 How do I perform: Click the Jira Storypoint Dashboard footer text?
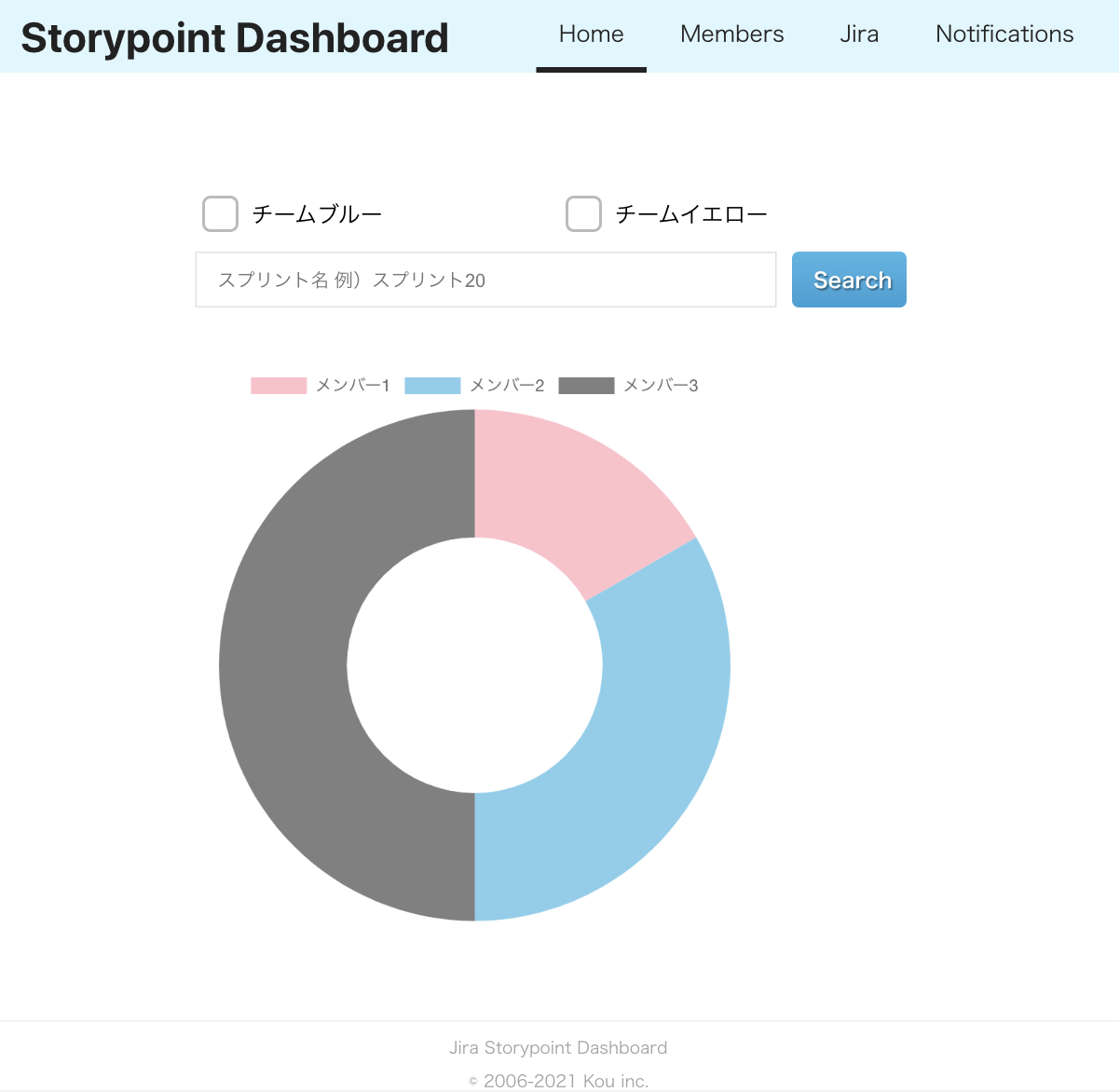pos(559,1047)
